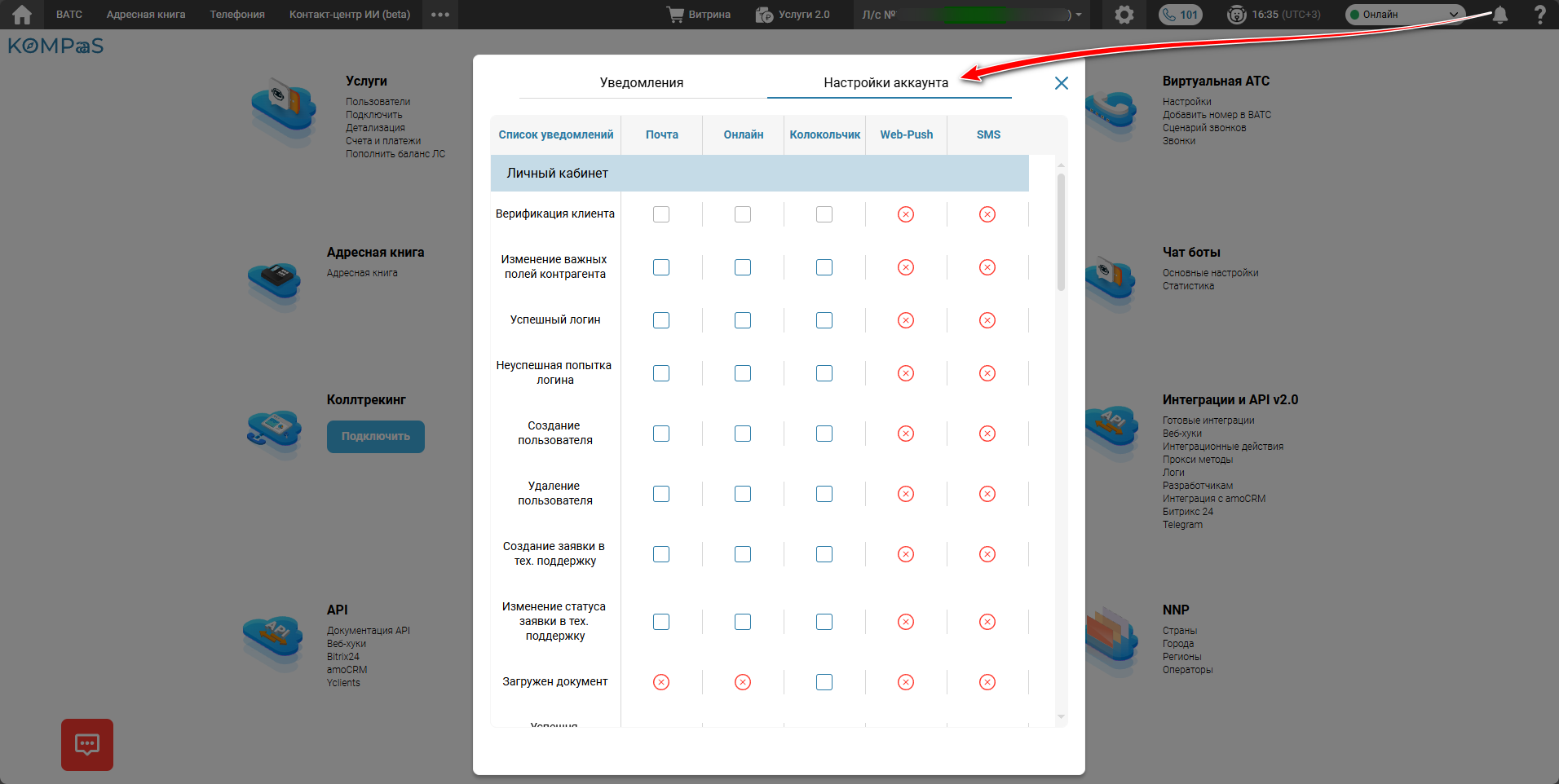Open Telegram integration link

pos(1182,525)
